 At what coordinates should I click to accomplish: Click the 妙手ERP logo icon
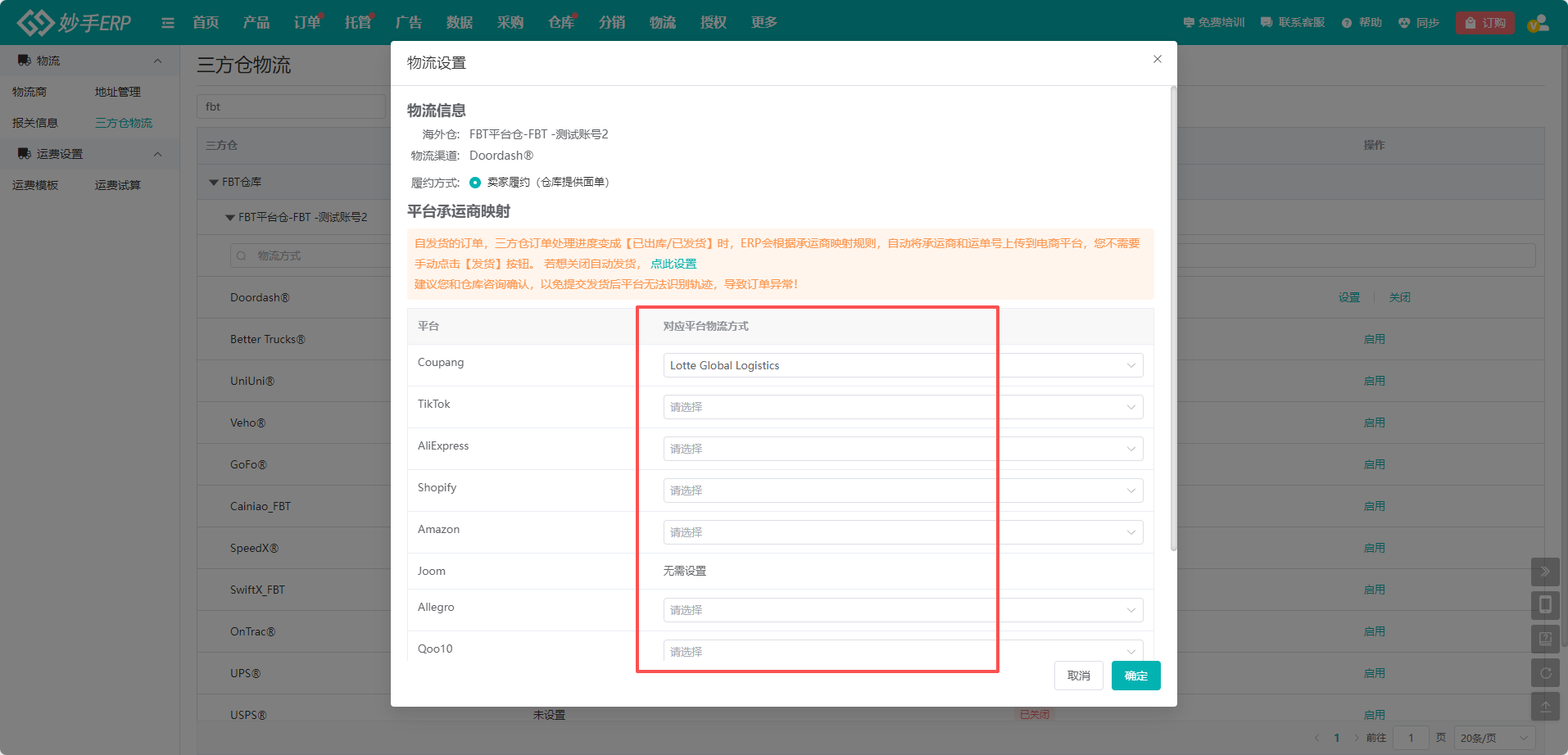(35, 22)
